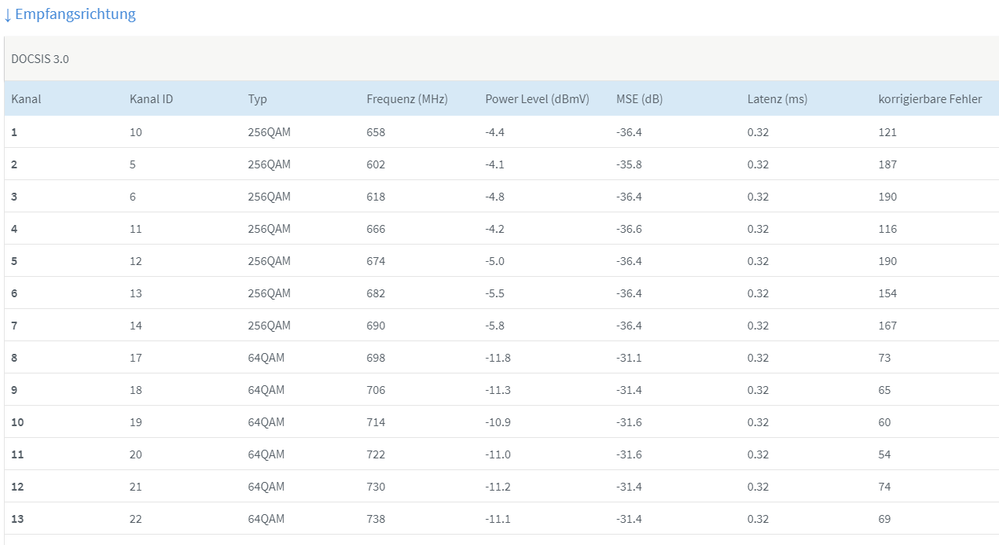Click the down arrow beside Empfangsrichtung
Image resolution: width=999 pixels, height=545 pixels.
[x=7, y=15]
